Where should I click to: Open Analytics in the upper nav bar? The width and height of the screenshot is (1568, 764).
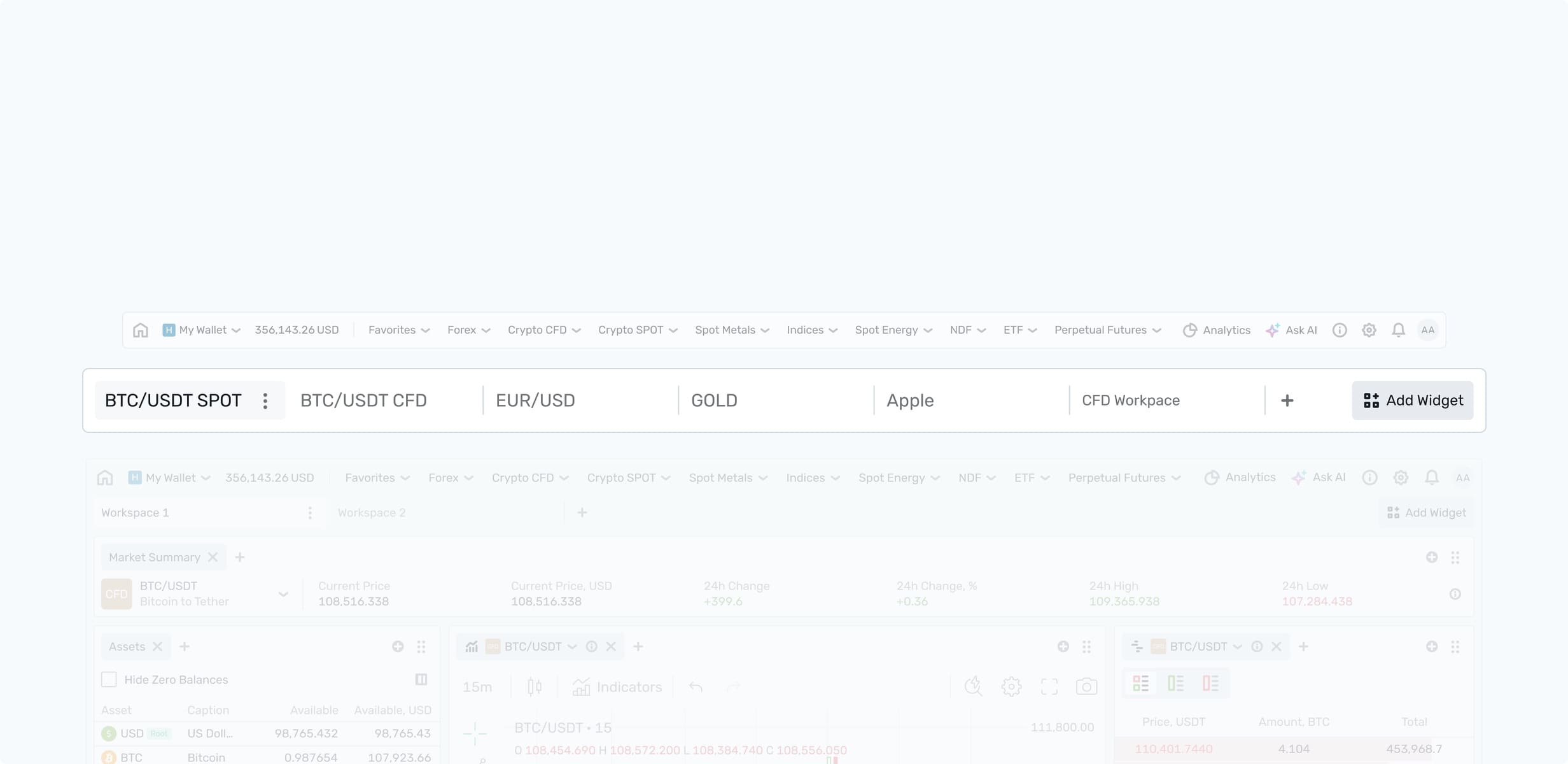(1217, 330)
